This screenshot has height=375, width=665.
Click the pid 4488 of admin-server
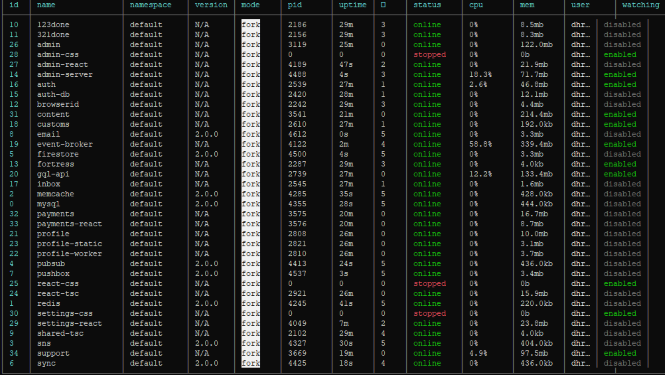point(297,75)
